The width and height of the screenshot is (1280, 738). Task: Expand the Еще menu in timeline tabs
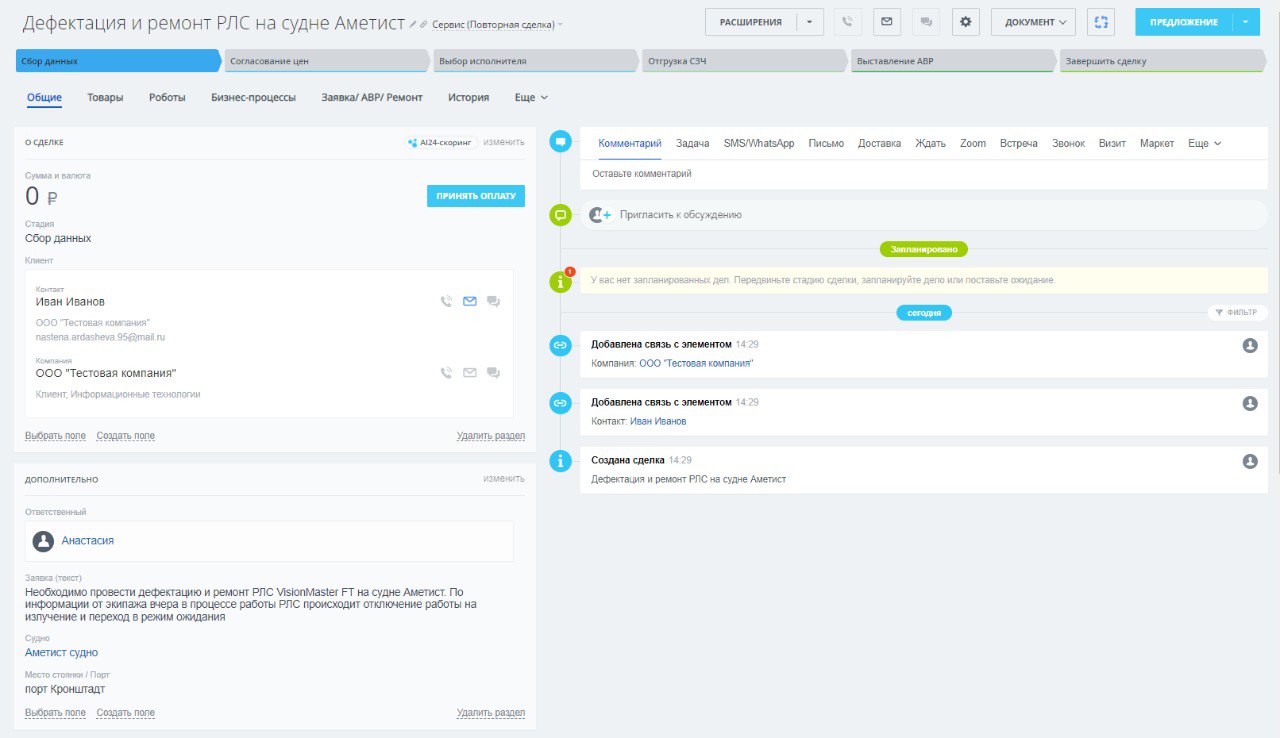click(x=1204, y=143)
